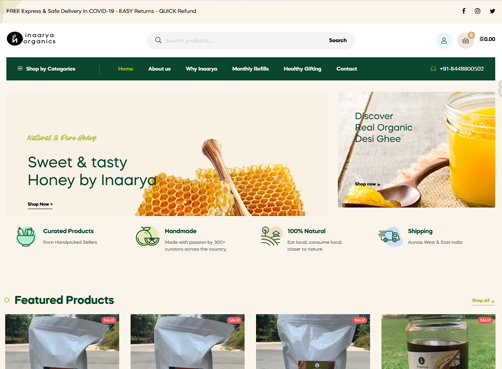Viewport: 502px width, 369px height.
Task: Click the Shipping heading text
Action: pos(420,231)
